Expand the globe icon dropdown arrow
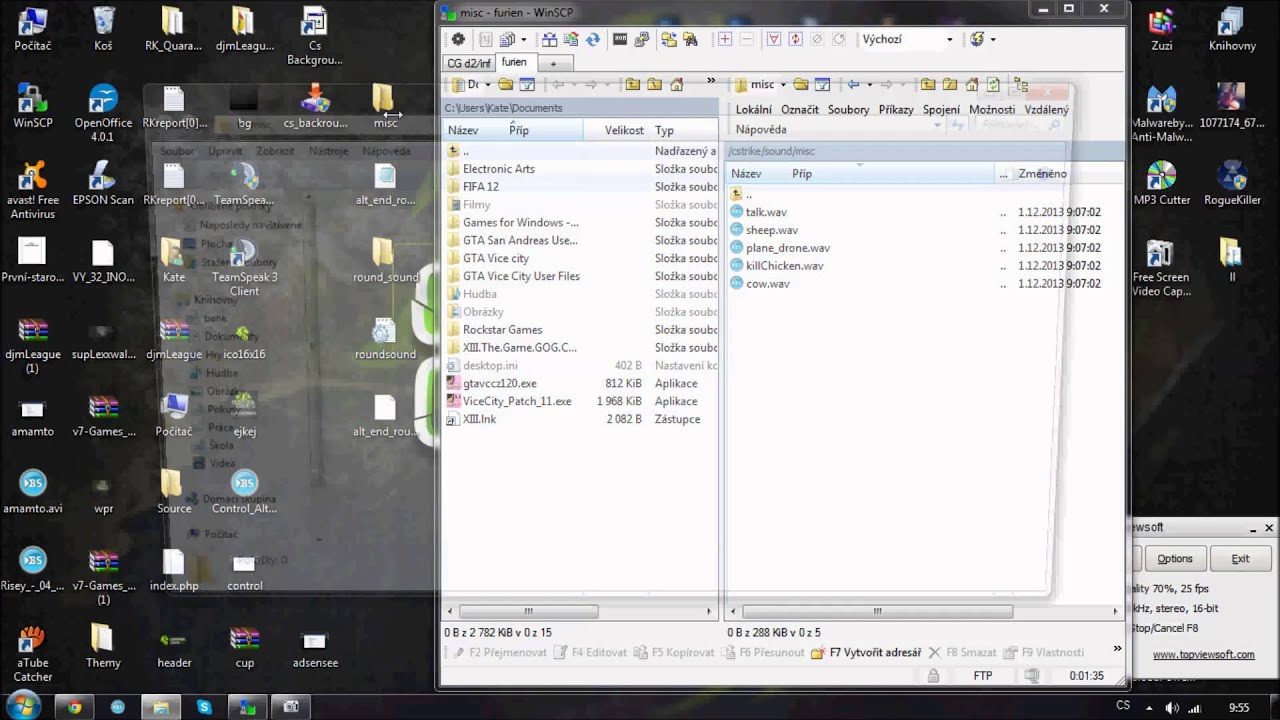Viewport: 1280px width, 720px height. pyautogui.click(x=992, y=39)
